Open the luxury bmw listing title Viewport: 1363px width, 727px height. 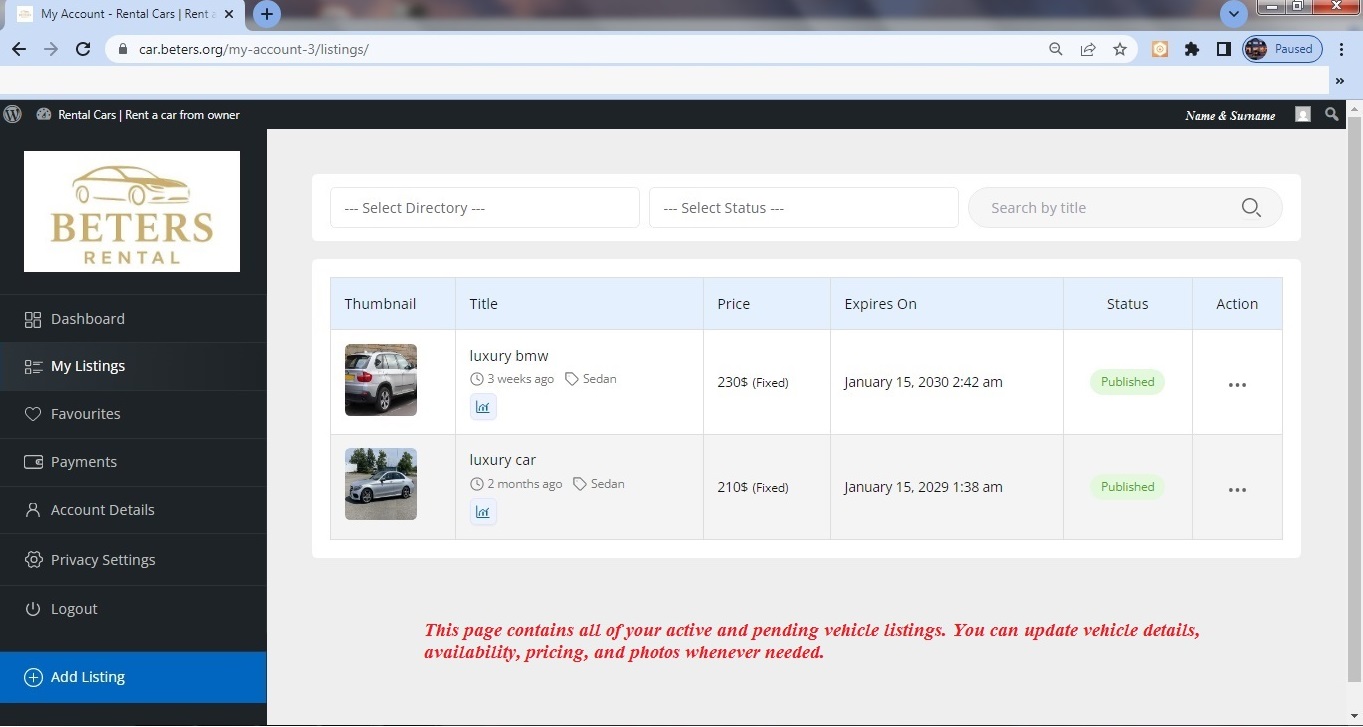509,356
